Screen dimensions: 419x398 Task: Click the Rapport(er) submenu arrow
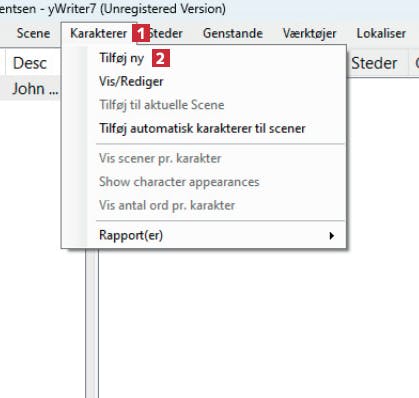pyautogui.click(x=331, y=236)
